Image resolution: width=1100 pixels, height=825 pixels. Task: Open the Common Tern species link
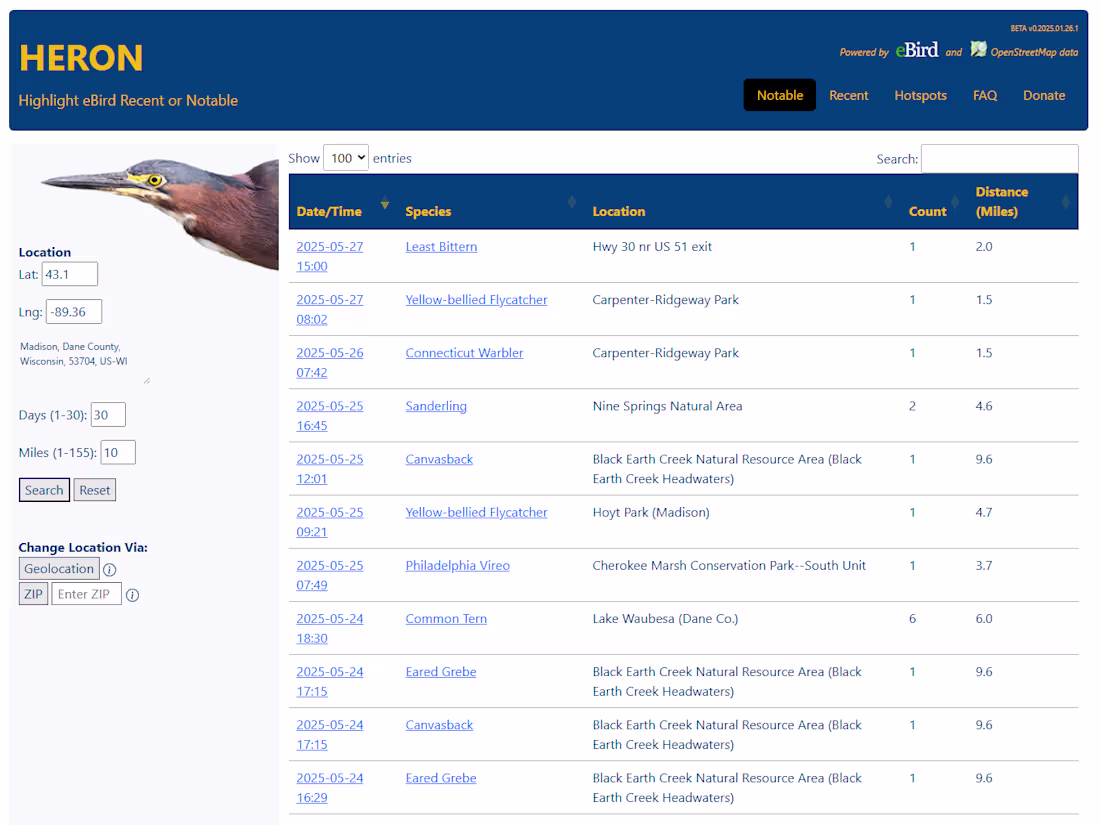(446, 619)
